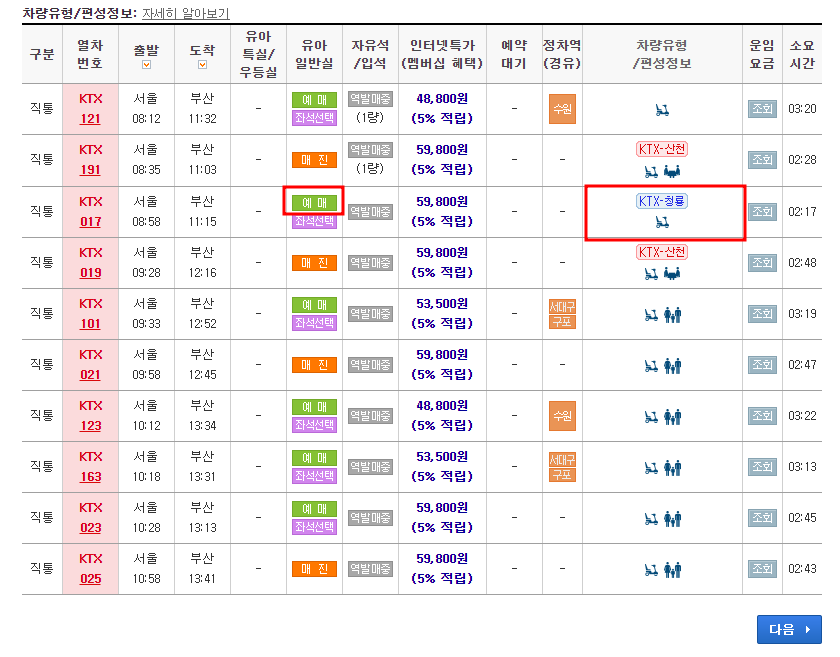The image size is (840, 657).
Task: Click the highlighted 예매 button for KTX 017
Action: pos(314,201)
